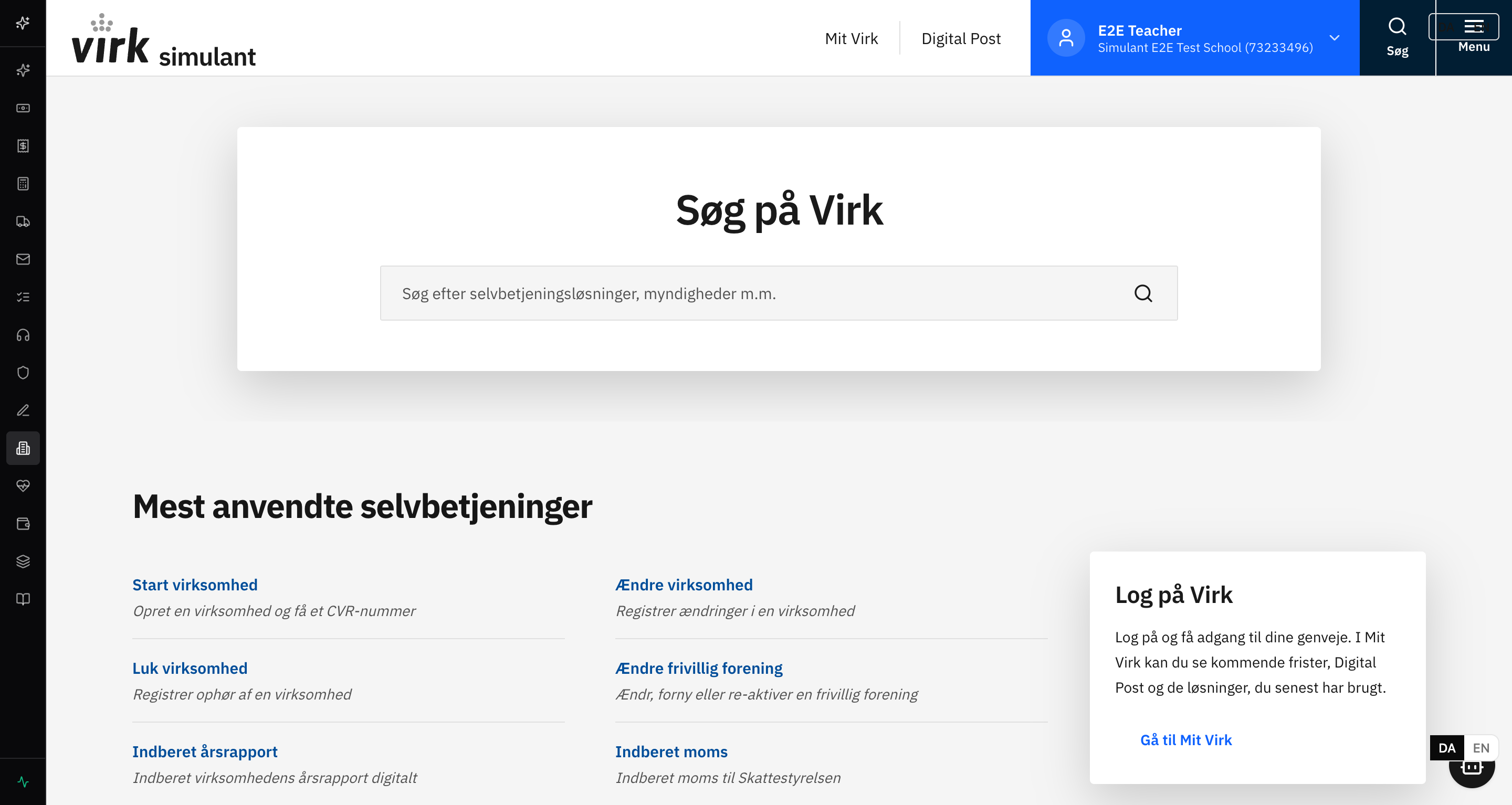Click the "Log på Virk" card heading

point(1173,595)
